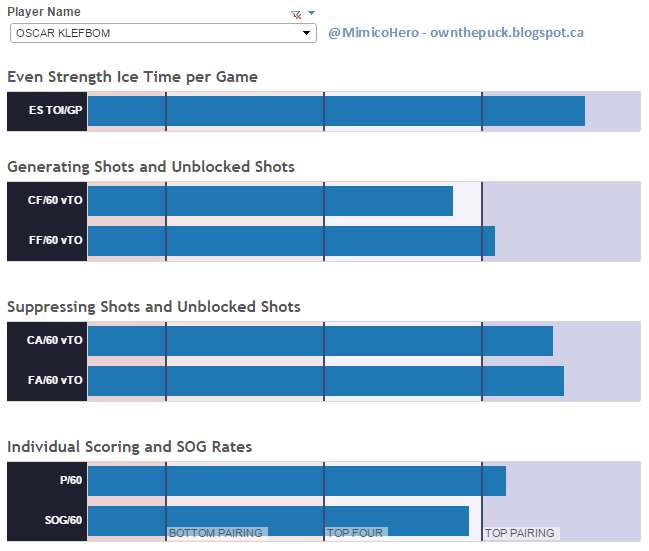Click the TOP FOUR reference label
This screenshot has width=649, height=551.
pyautogui.click(x=355, y=534)
